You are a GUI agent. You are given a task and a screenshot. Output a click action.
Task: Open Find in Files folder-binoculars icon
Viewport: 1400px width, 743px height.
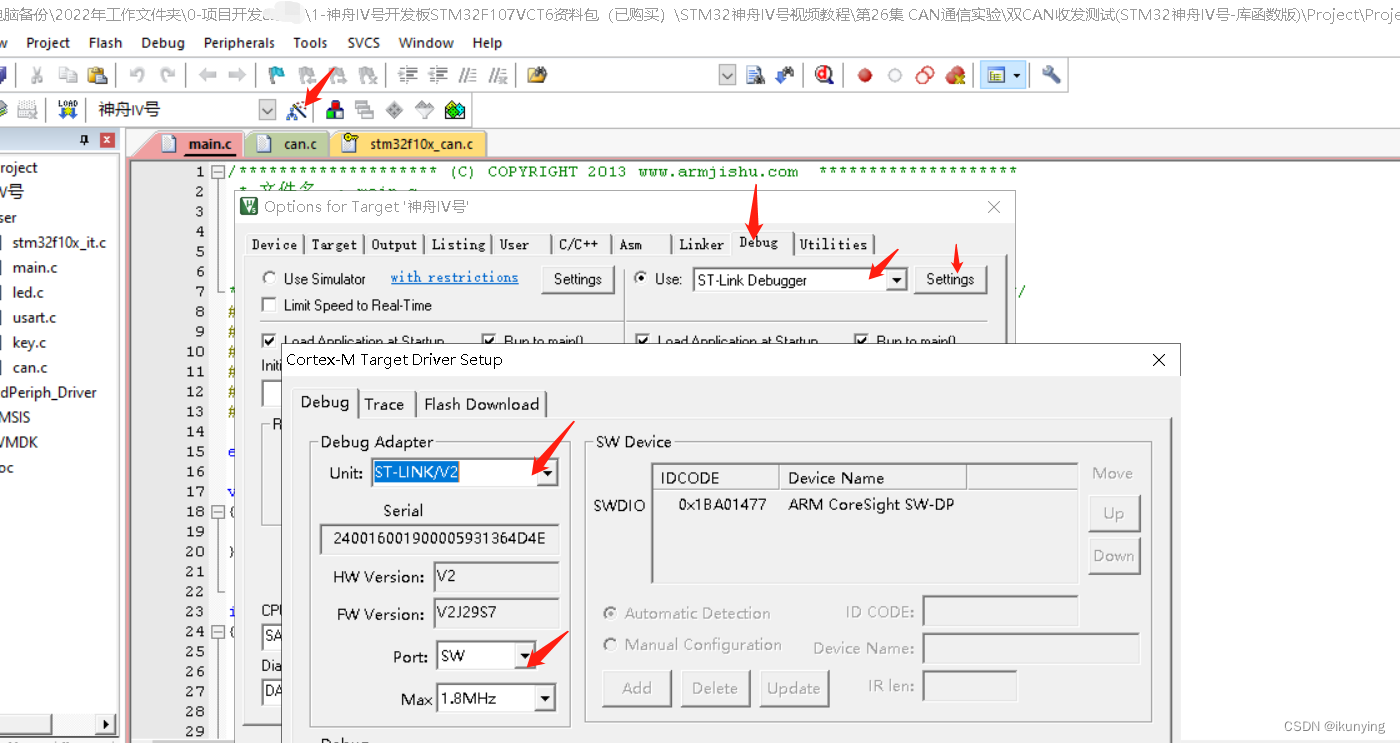click(537, 75)
